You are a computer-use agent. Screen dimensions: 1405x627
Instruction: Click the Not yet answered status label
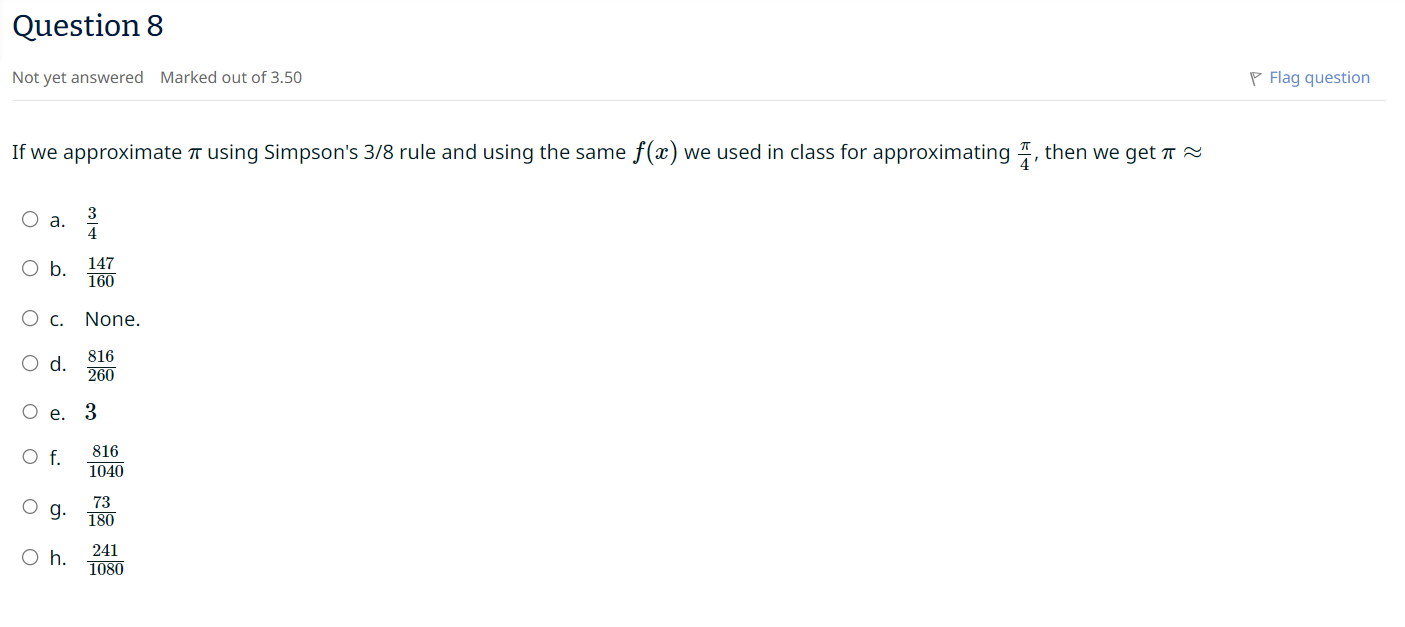[77, 77]
